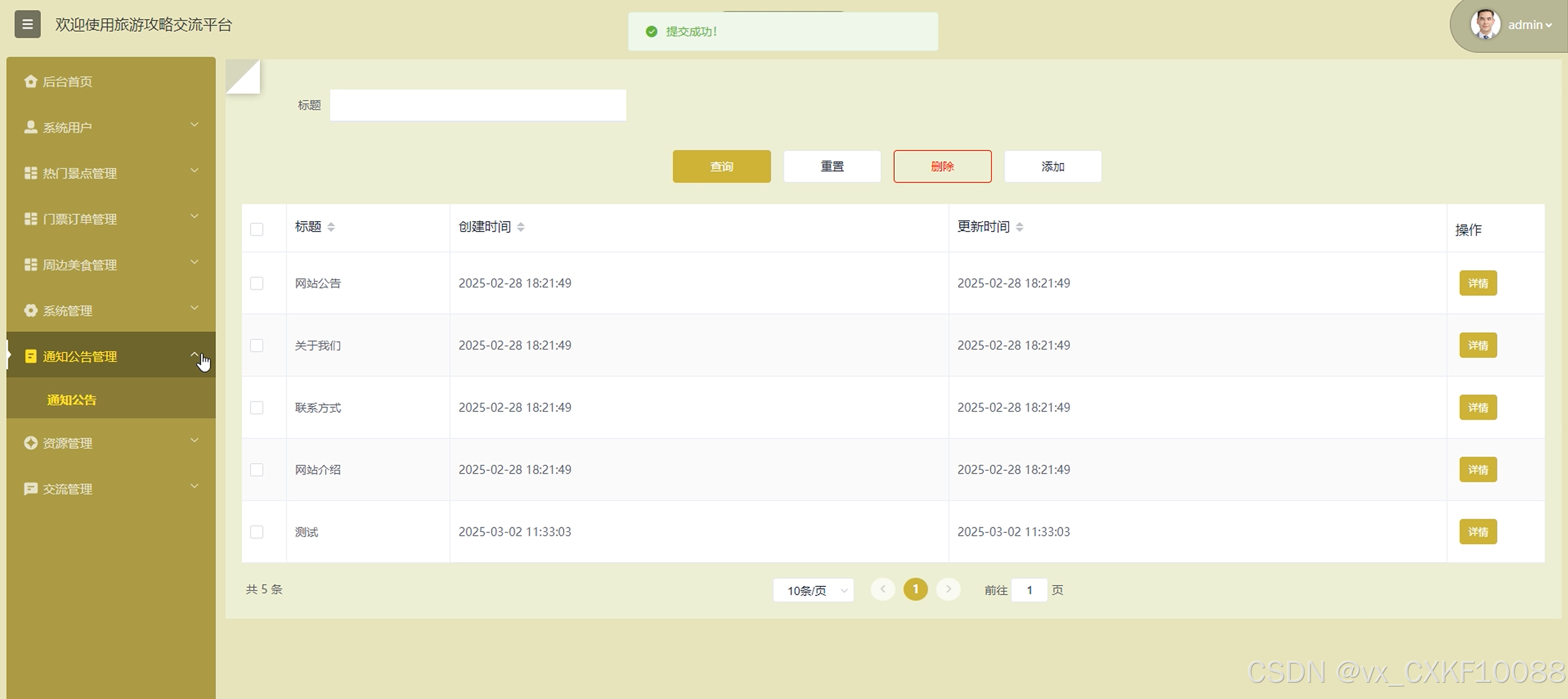1568x699 pixels.
Task: Expand the 热门景点管理 menu chevron
Action: pyautogui.click(x=194, y=171)
